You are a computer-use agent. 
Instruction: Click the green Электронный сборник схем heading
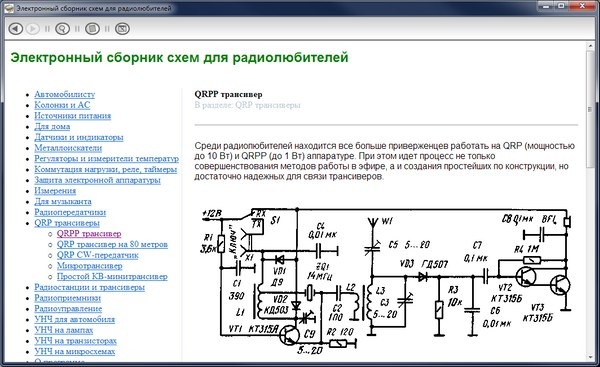point(179,57)
